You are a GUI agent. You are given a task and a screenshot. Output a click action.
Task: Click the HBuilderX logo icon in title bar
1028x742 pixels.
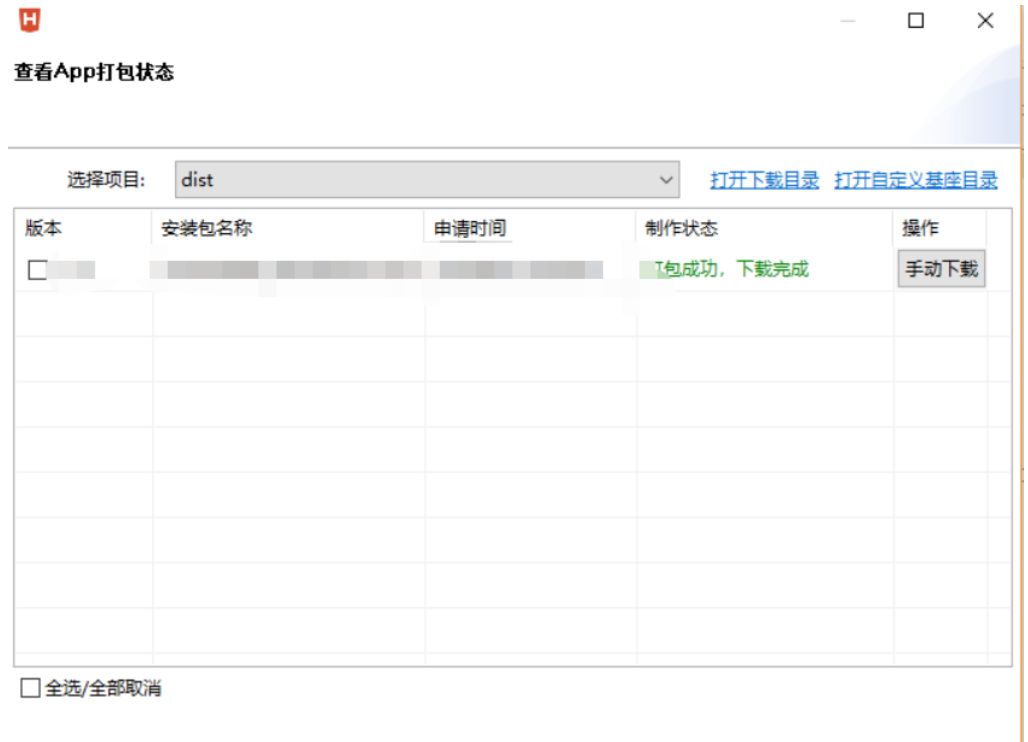tap(29, 19)
